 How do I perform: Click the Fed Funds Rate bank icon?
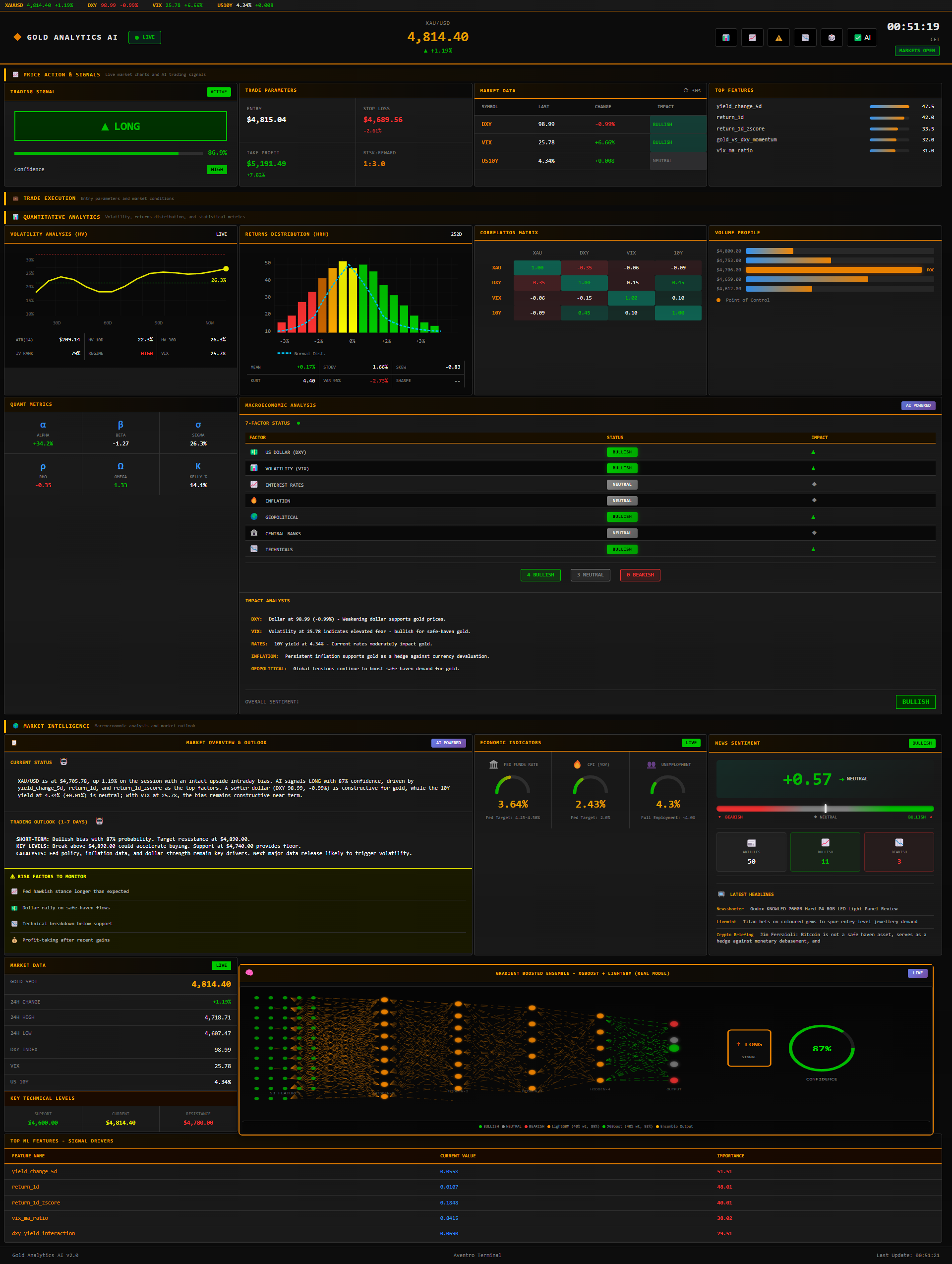[x=493, y=764]
